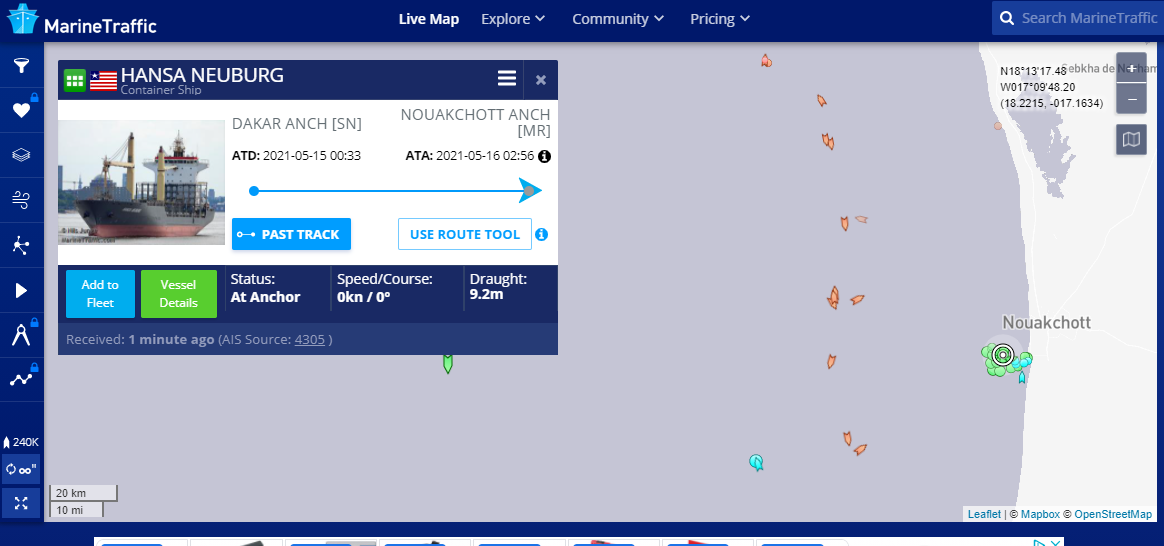Click the Status At Anchor field
The height and width of the screenshot is (546, 1164).
pyautogui.click(x=266, y=289)
